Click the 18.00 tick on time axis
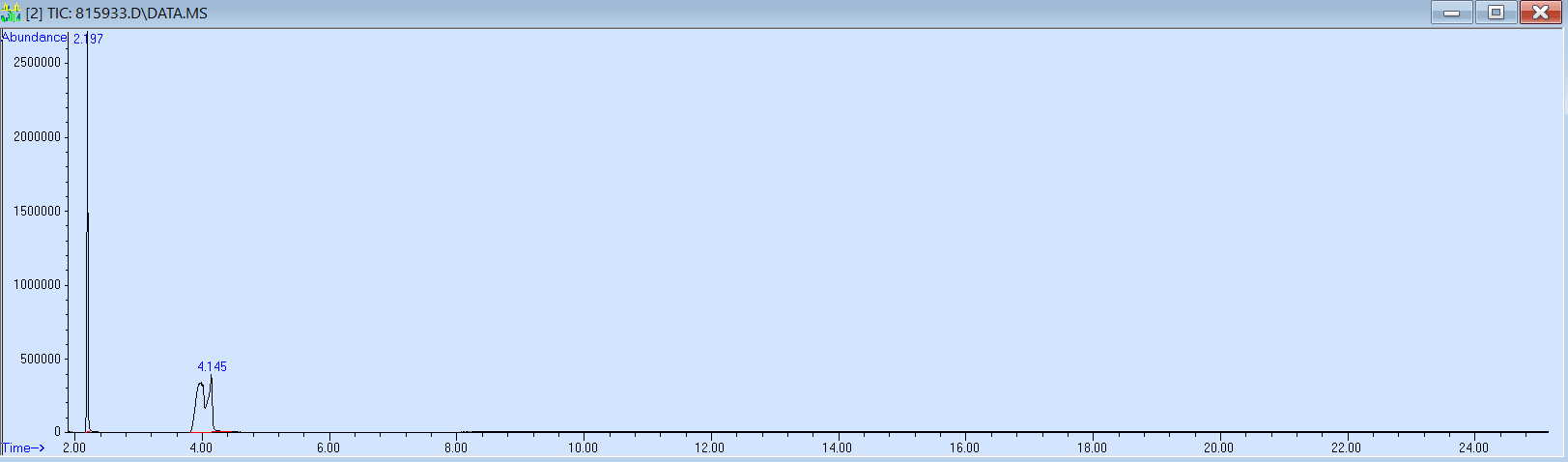This screenshot has width=1568, height=462. click(x=1092, y=448)
